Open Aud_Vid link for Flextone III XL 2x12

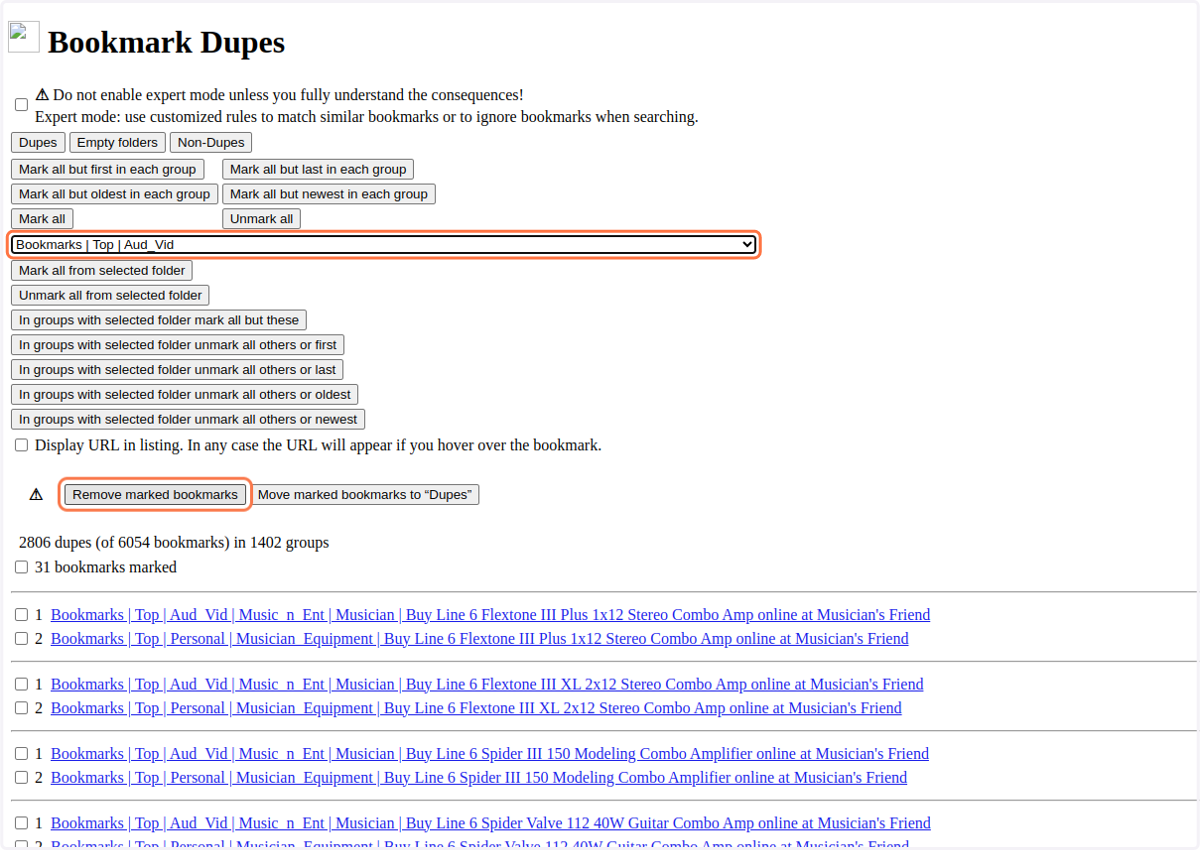(487, 684)
